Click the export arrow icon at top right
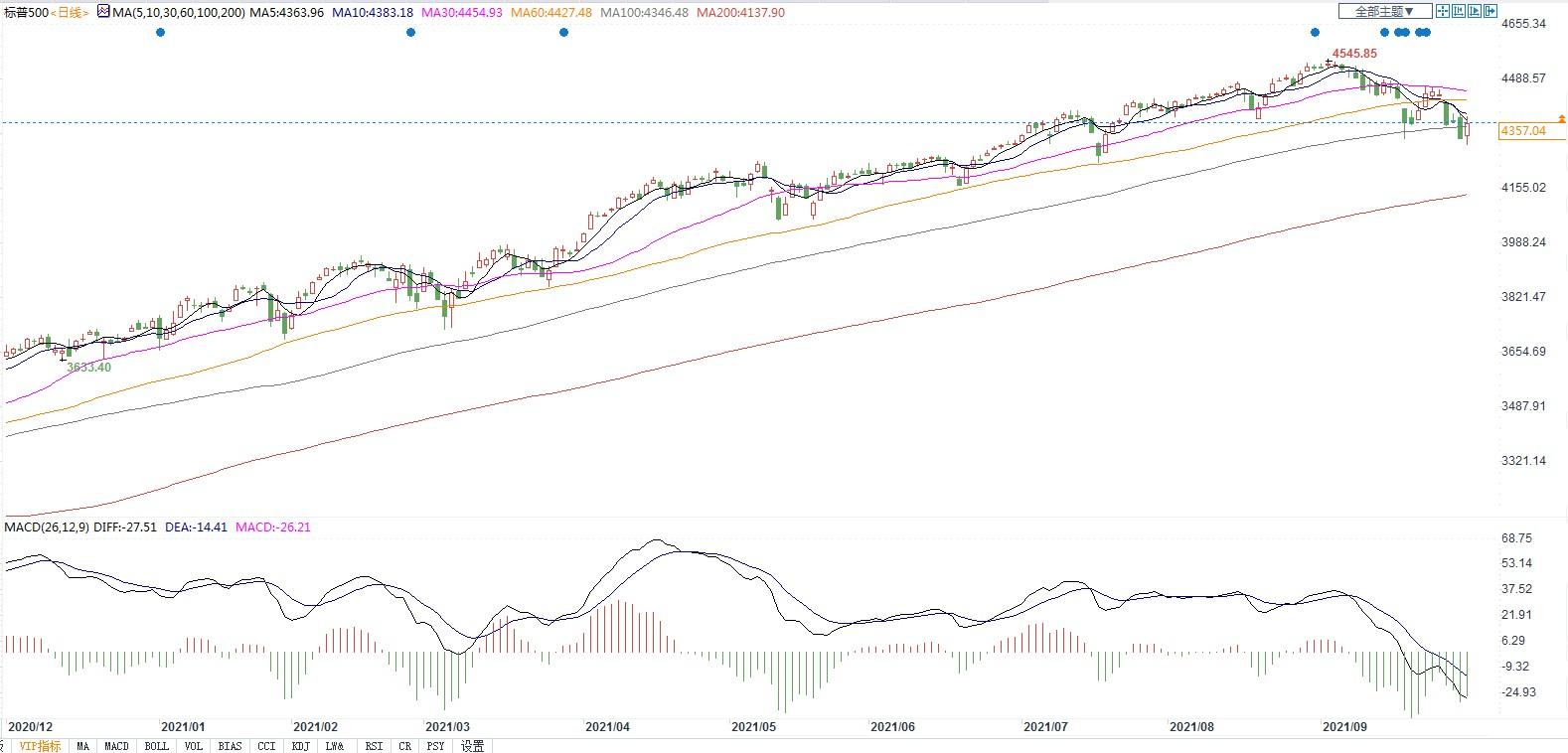This screenshot has width=1568, height=753. click(x=1490, y=11)
